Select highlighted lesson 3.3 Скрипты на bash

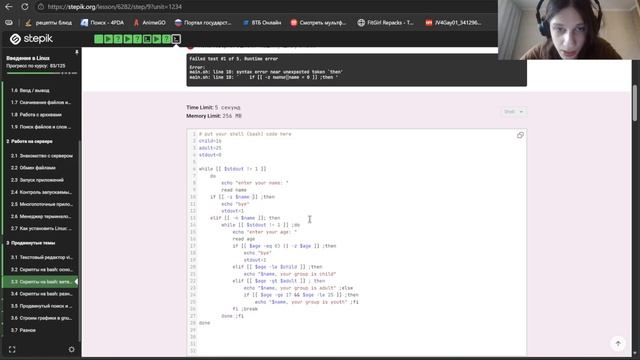click(40, 282)
